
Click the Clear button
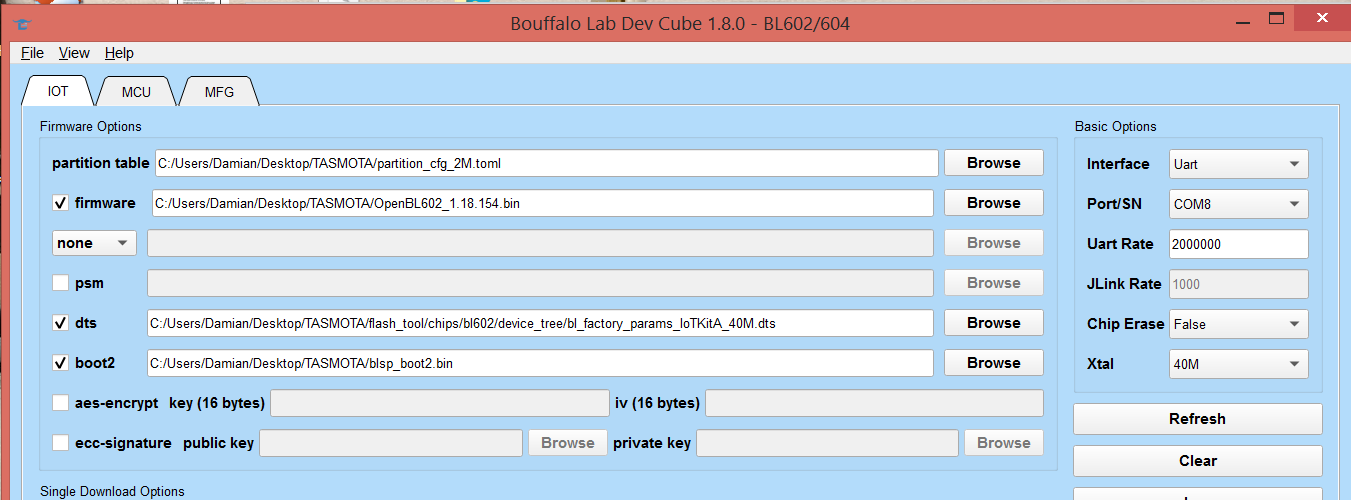click(1197, 461)
